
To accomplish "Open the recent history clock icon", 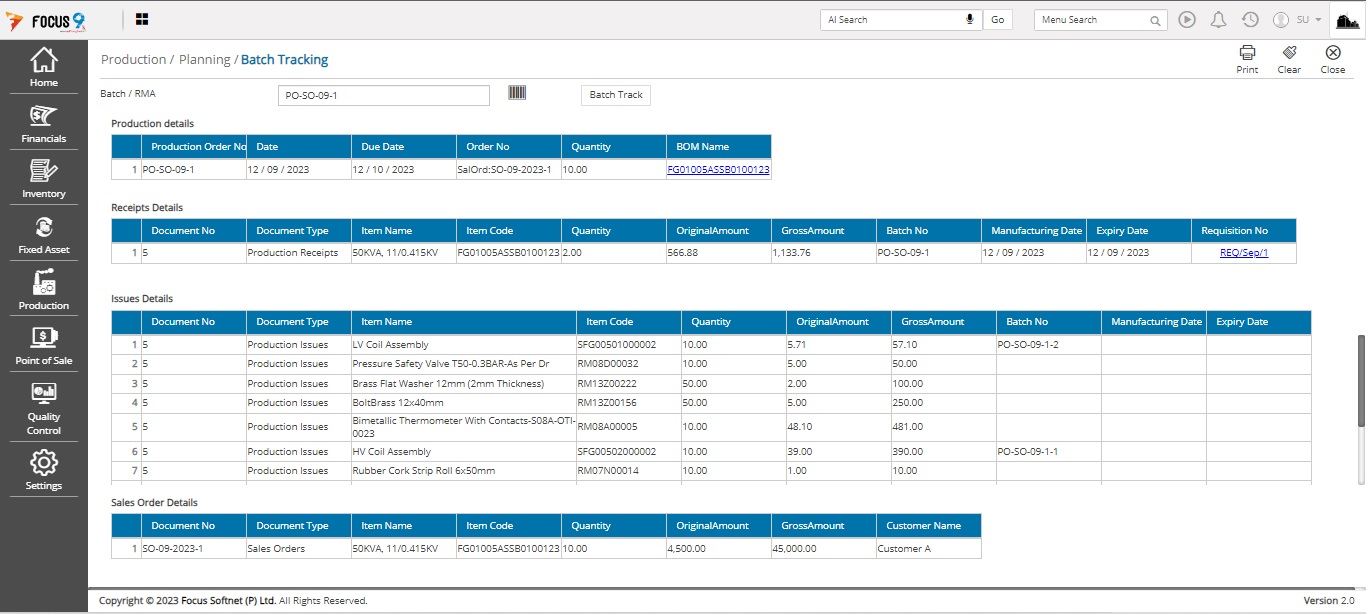I will click(x=1250, y=20).
